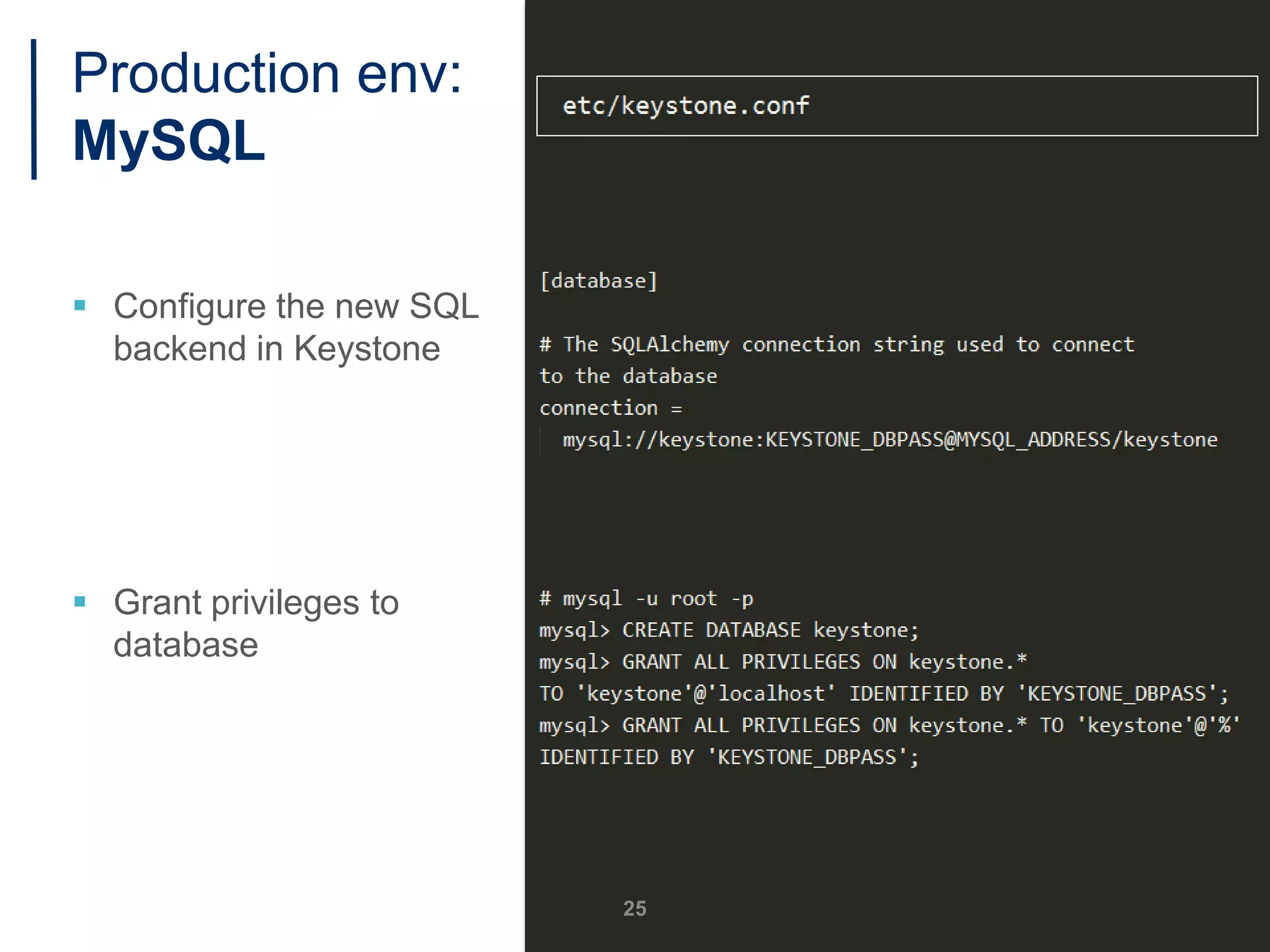The width and height of the screenshot is (1270, 952).
Task: Click the 'to the database' comment line
Action: [x=628, y=376]
